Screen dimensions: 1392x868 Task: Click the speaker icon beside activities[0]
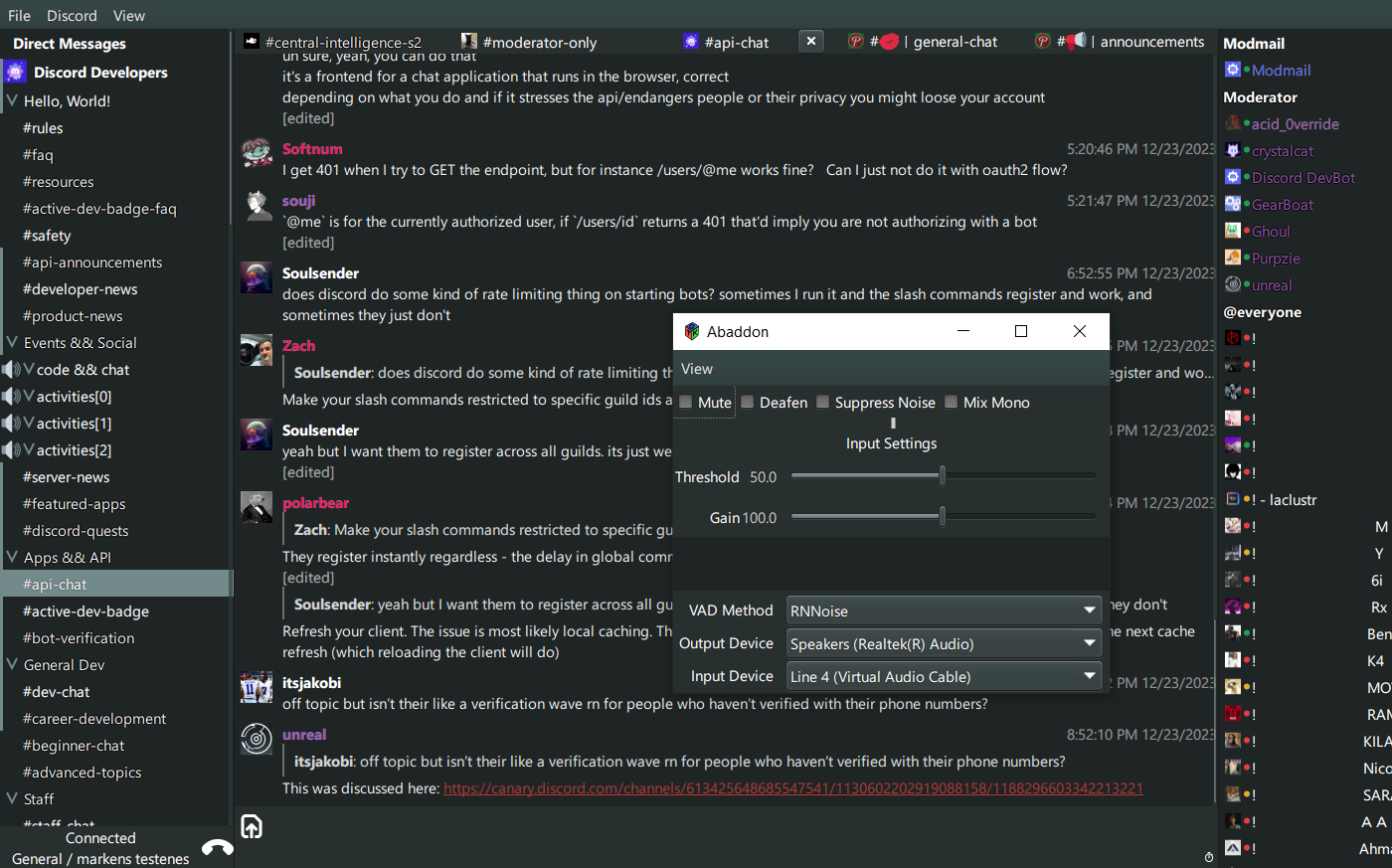[x=11, y=397]
